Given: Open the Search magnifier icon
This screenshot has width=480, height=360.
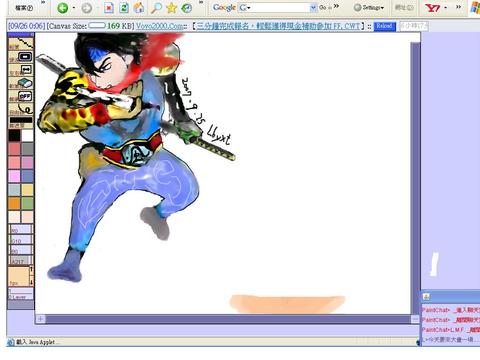Looking at the screenshot, I should [156, 8].
